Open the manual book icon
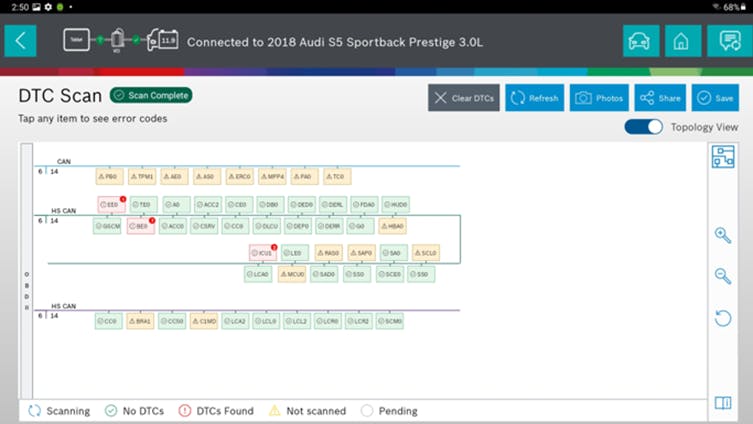 (722, 403)
